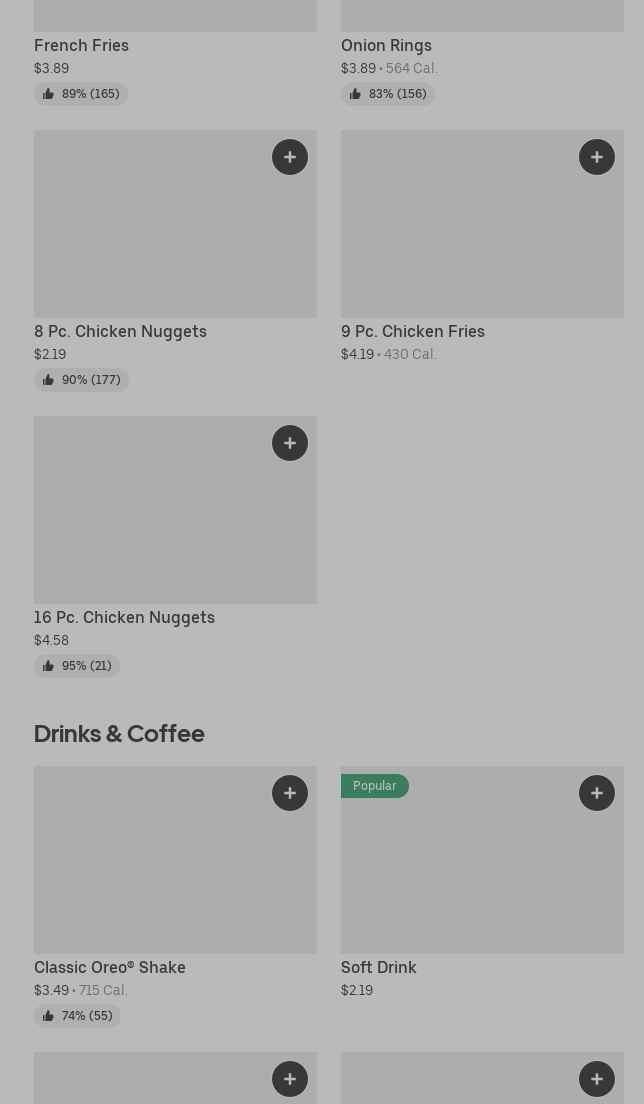Add 8 Pc. Chicken Nuggets to the order
Viewport: 644px width, 1104px height.
(290, 157)
